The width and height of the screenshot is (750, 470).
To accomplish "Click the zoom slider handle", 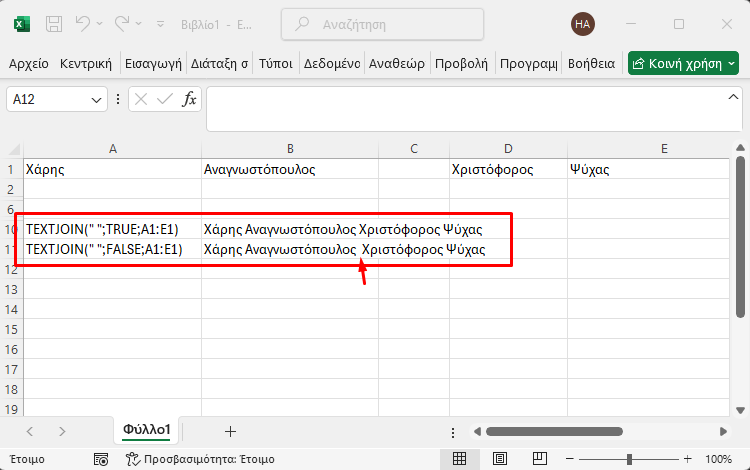I will tap(629, 459).
